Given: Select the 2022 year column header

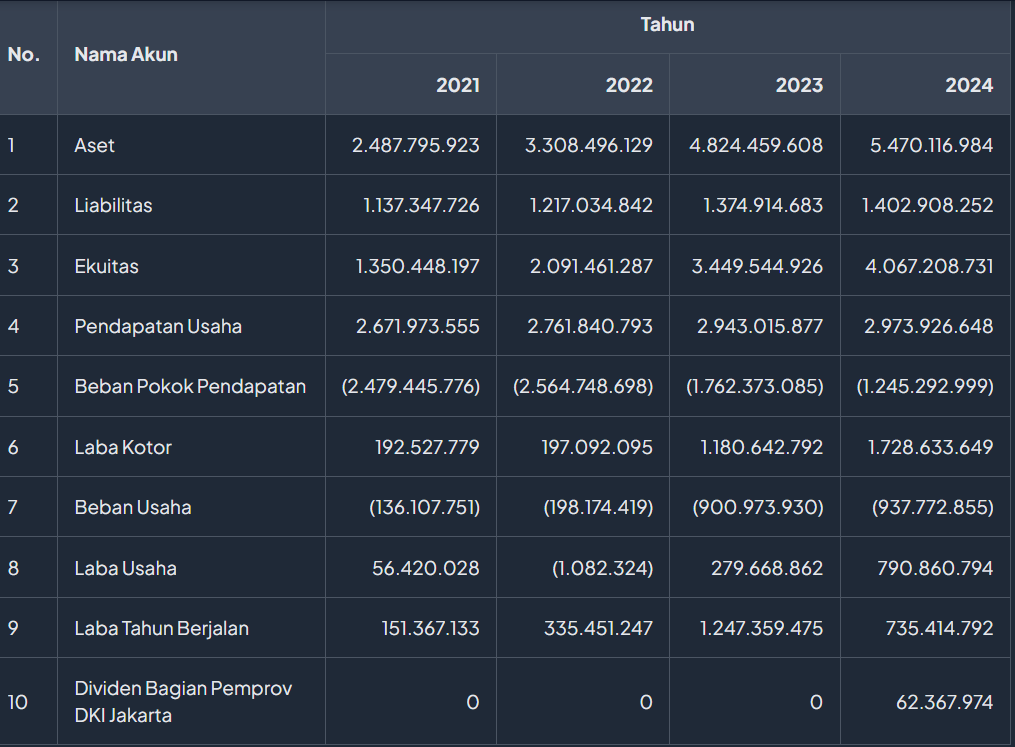Looking at the screenshot, I should coord(628,85).
